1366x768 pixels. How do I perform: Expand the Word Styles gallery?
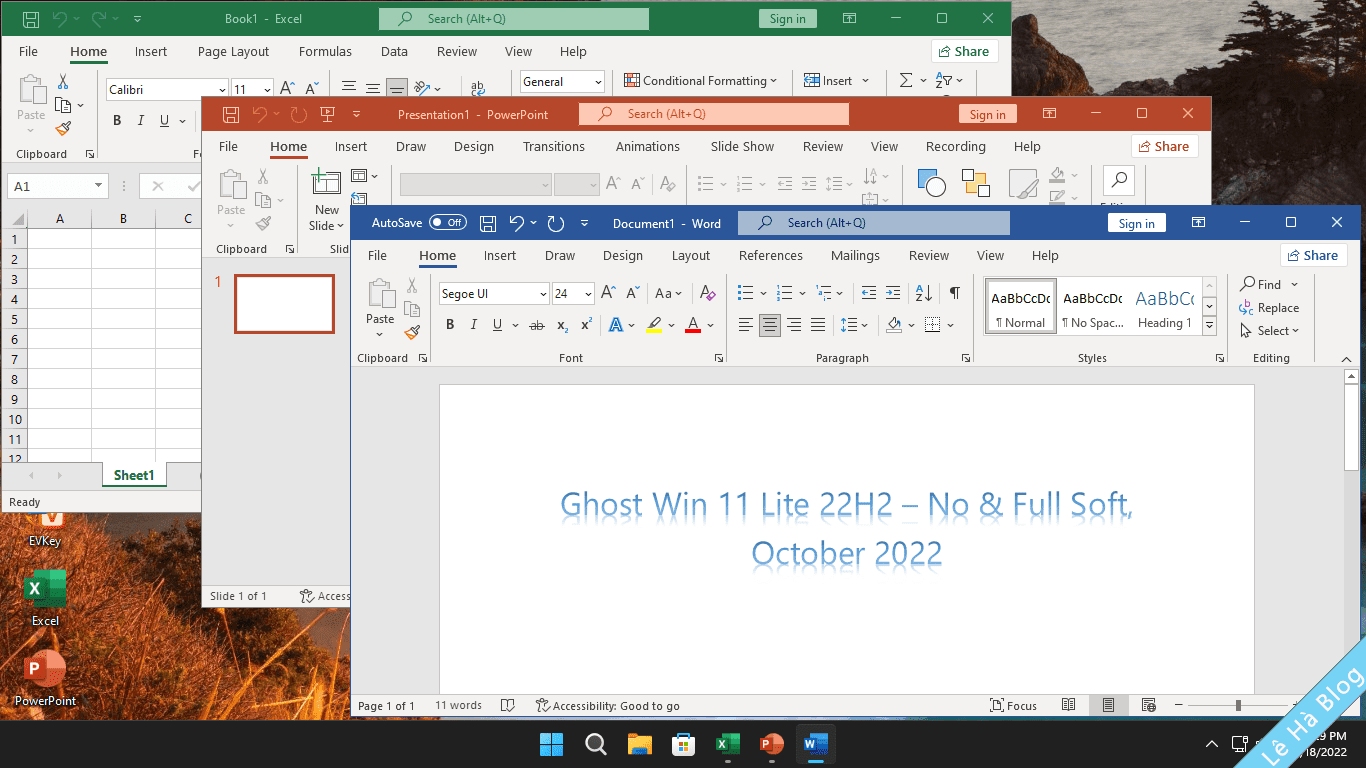(1209, 326)
